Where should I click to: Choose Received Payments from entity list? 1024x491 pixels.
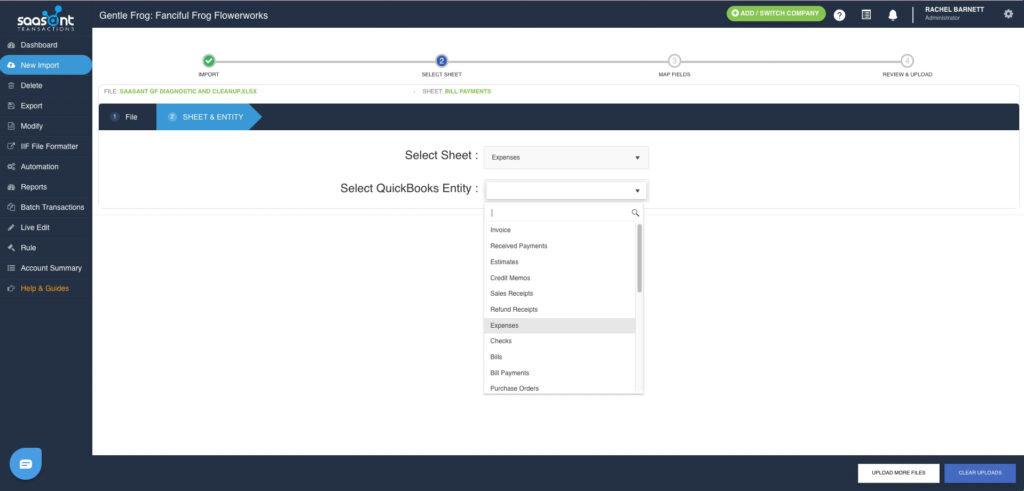[560, 246]
